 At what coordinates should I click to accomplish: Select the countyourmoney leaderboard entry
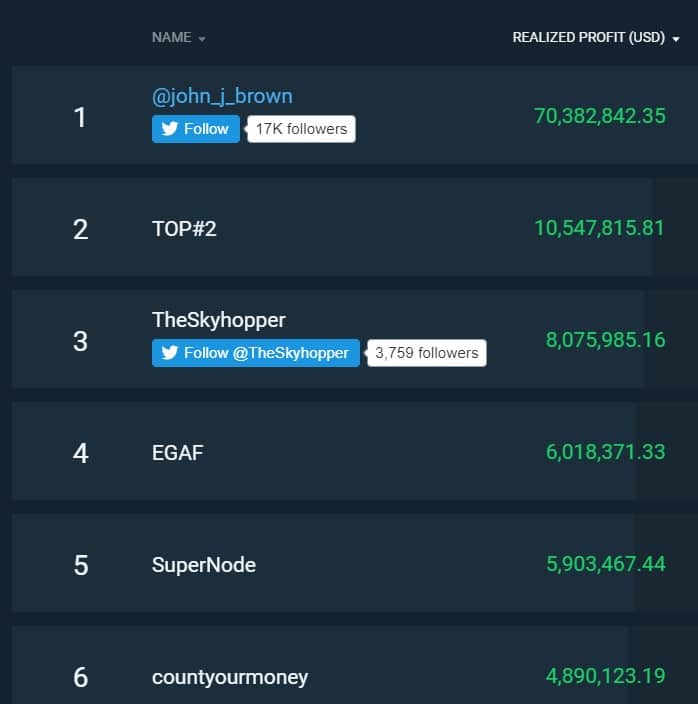point(320,665)
